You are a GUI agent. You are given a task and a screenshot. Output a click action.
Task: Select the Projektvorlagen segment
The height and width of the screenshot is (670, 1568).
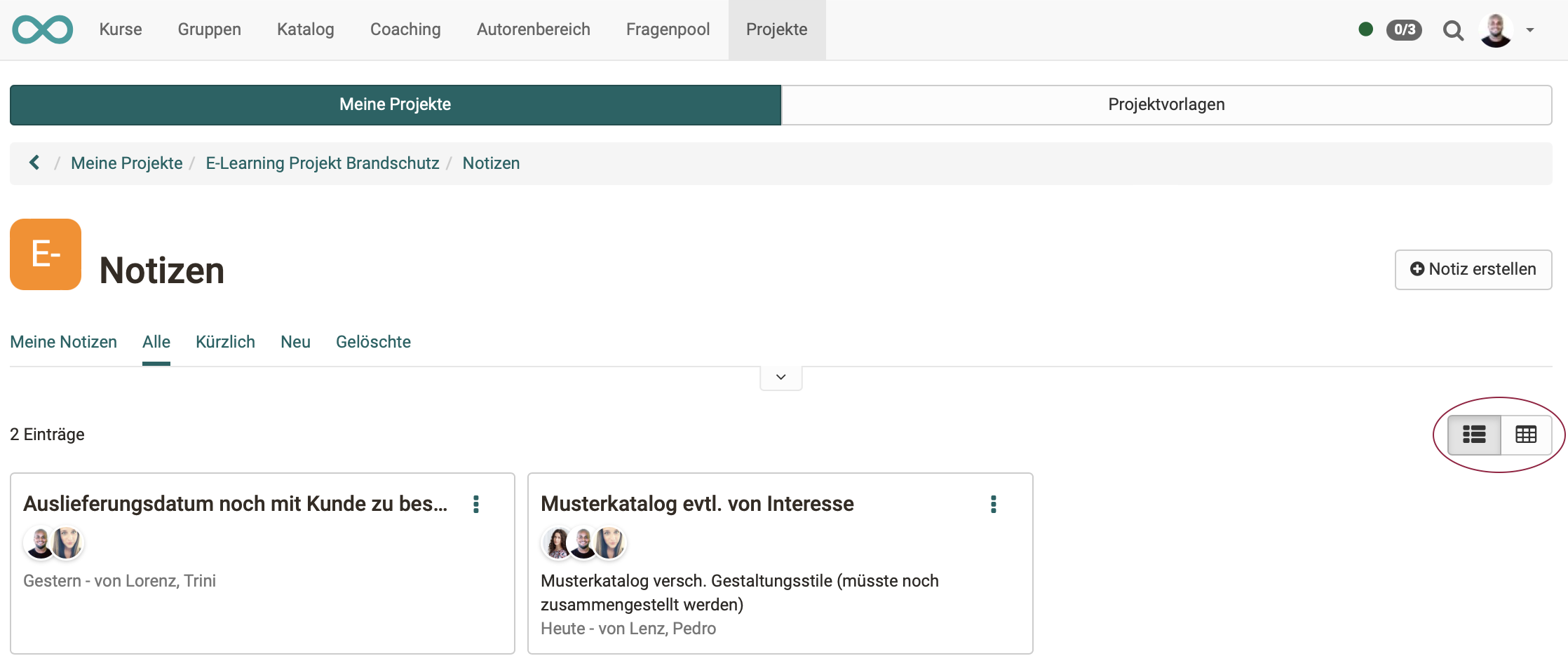[1166, 104]
